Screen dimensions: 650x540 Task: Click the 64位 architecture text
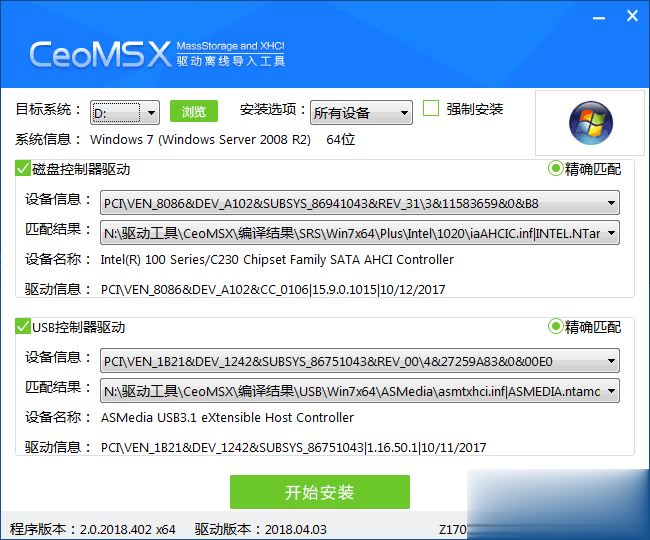[340, 140]
